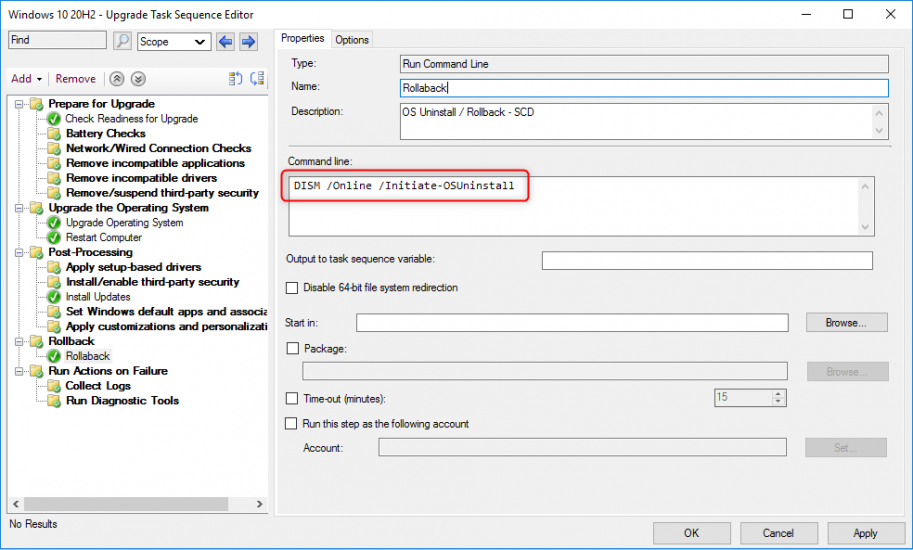
Task: Open the Add dropdown menu
Action: point(26,79)
